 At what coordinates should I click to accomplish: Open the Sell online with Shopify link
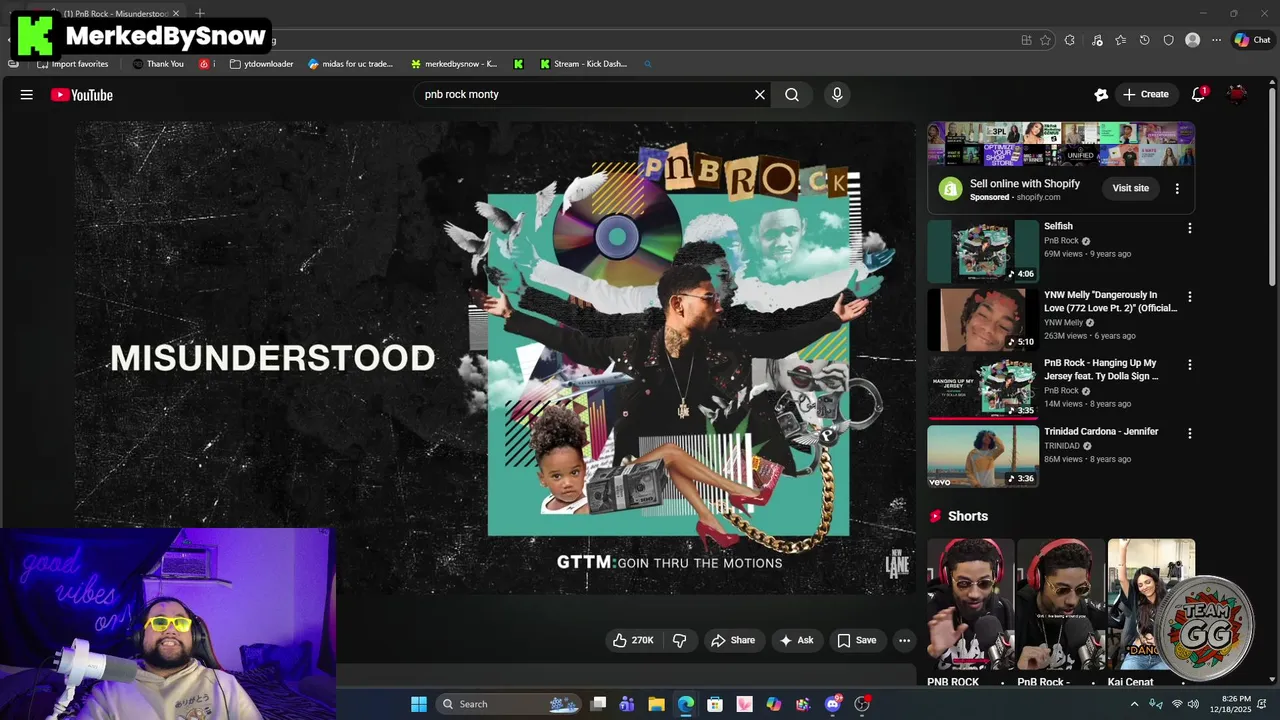click(x=1025, y=184)
